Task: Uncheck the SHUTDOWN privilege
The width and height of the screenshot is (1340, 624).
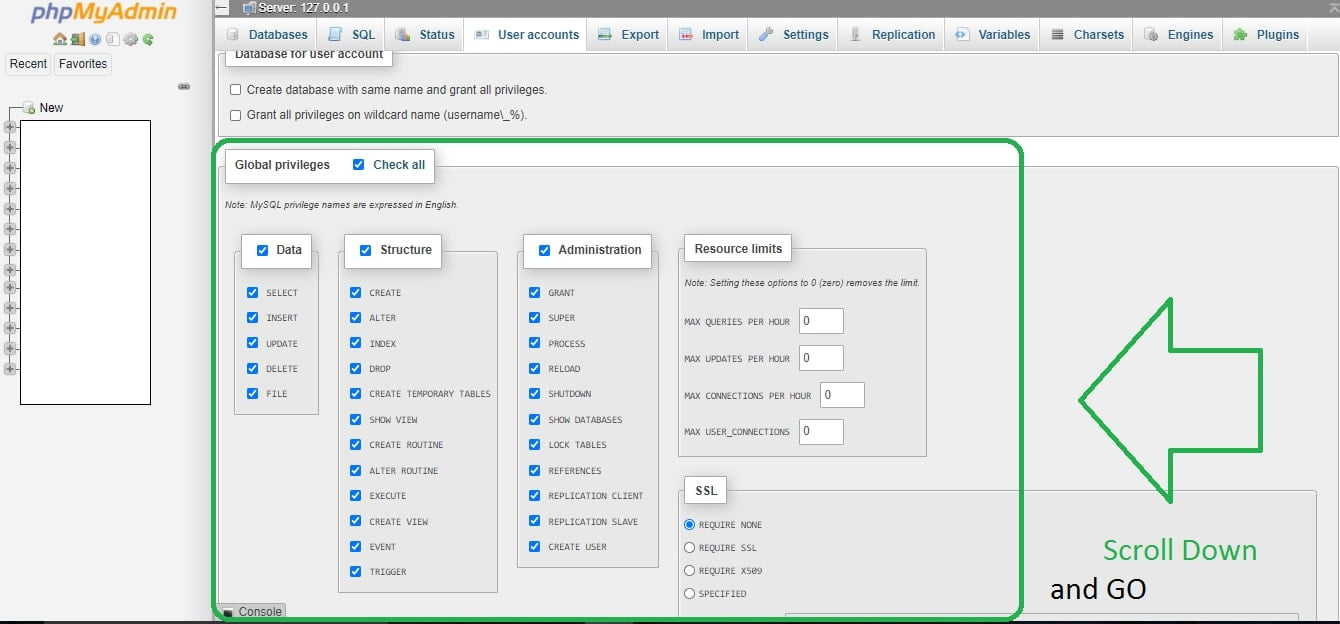Action: point(535,394)
